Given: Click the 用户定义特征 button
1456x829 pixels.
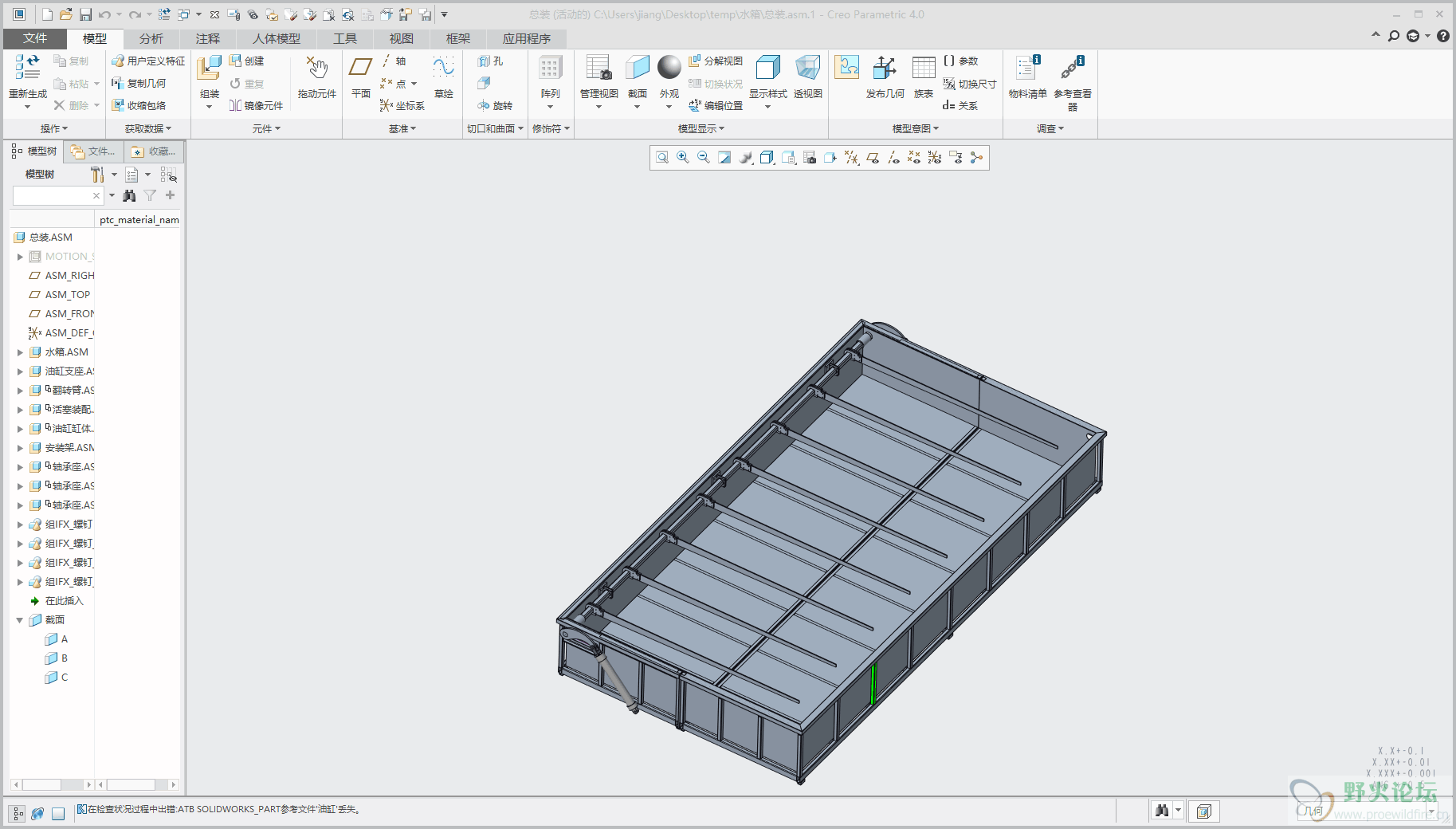Looking at the screenshot, I should 148,61.
